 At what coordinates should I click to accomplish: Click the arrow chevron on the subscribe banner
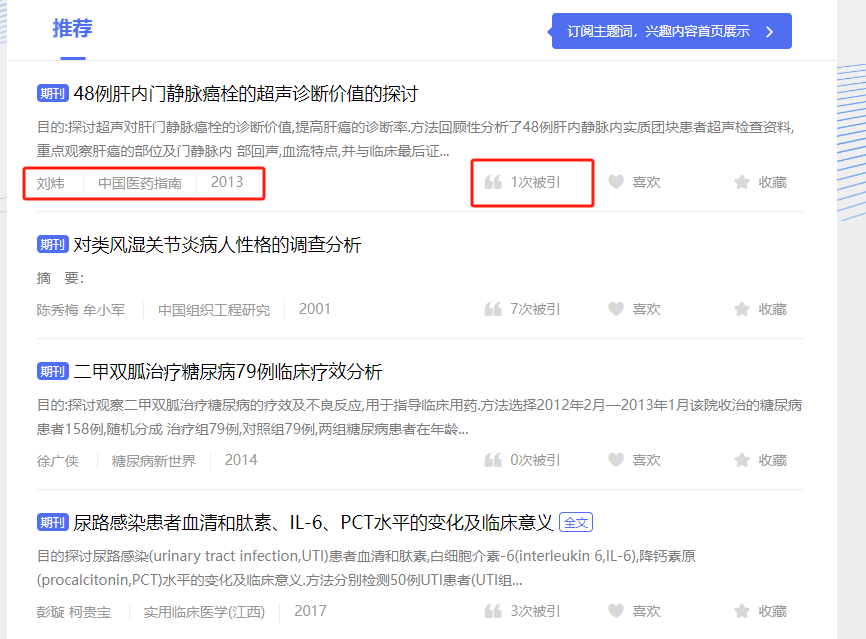768,31
